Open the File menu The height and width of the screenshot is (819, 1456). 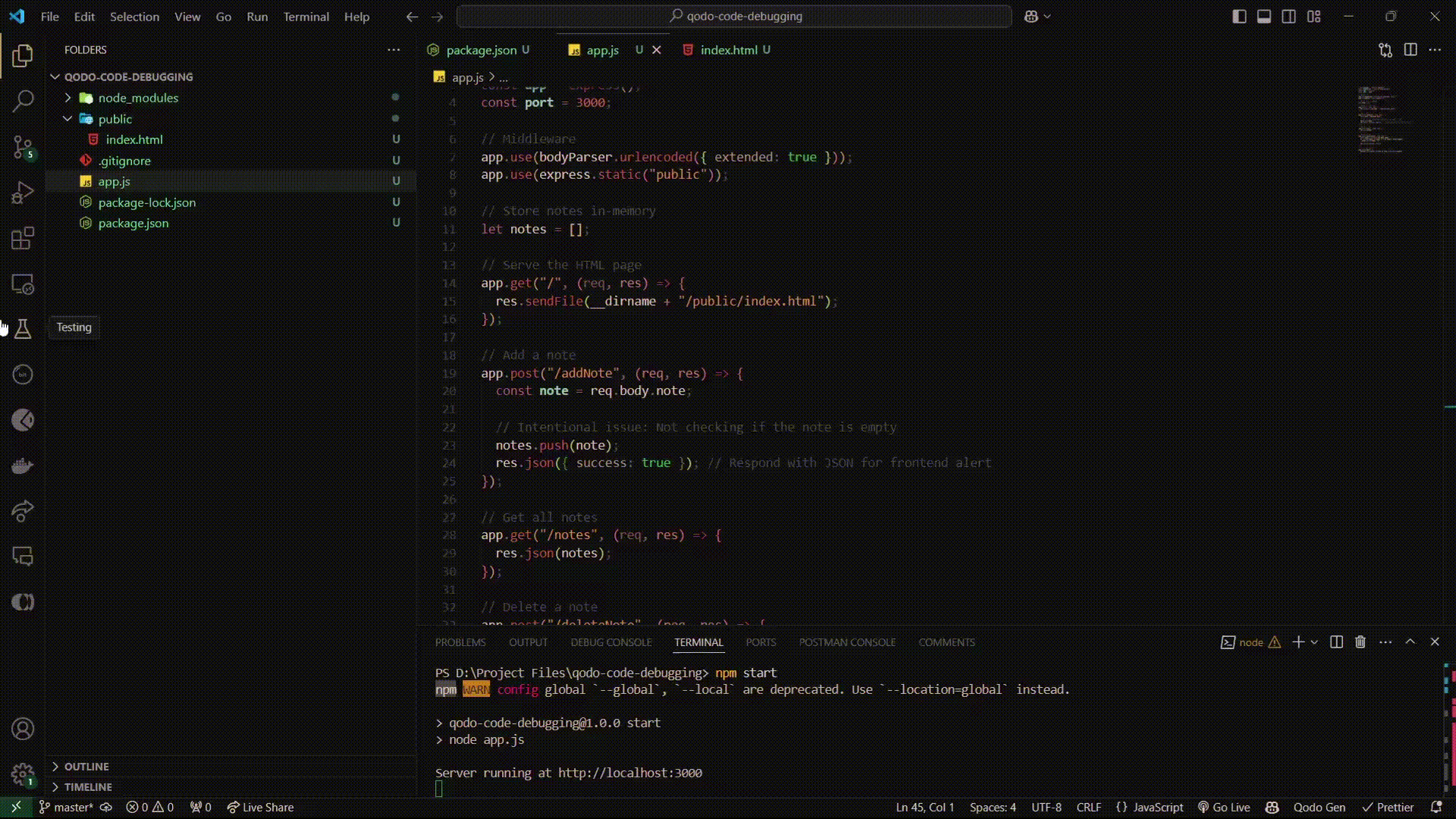click(50, 16)
